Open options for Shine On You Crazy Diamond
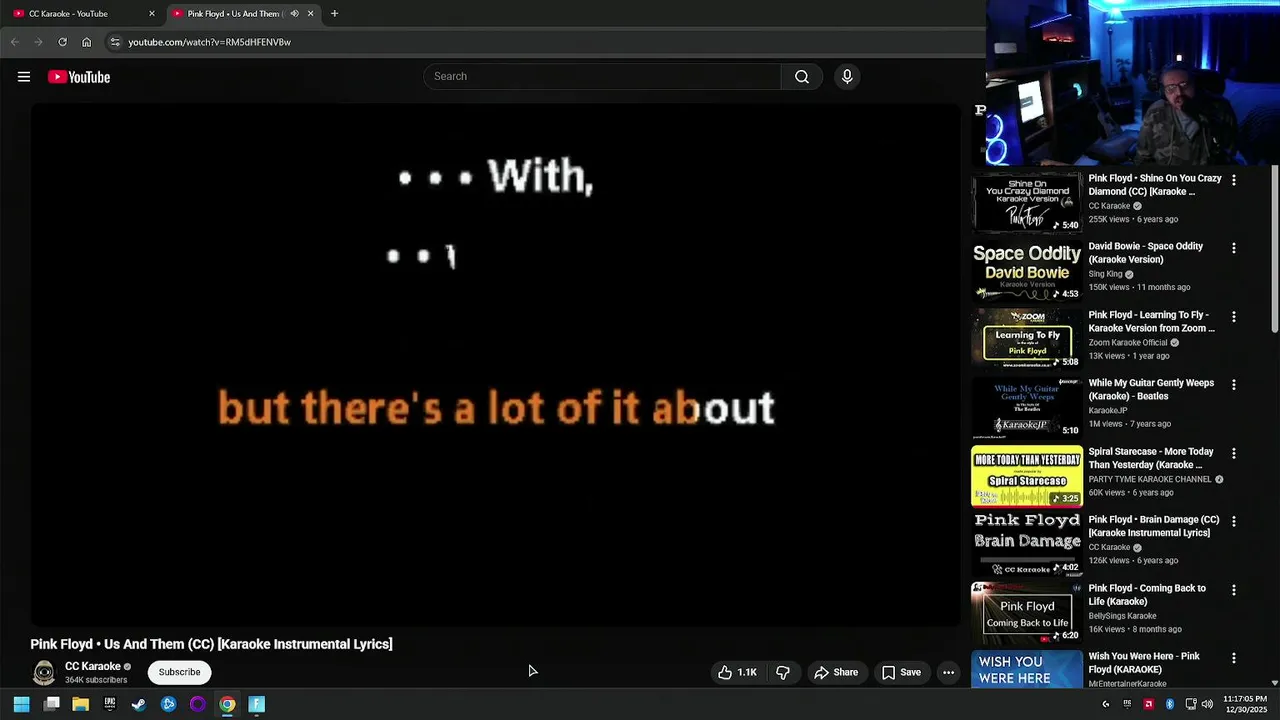Viewport: 1280px width, 720px height. click(x=1234, y=180)
